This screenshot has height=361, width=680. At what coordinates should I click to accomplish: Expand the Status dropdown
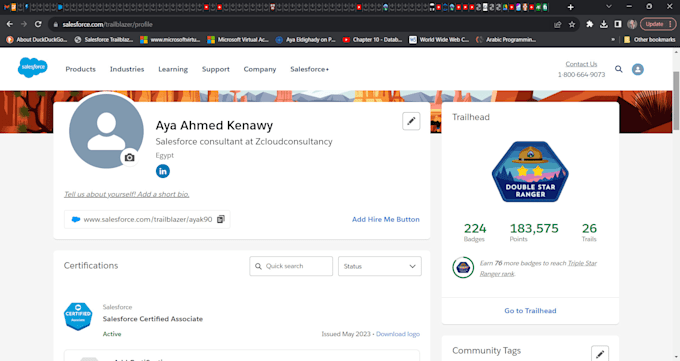379,266
